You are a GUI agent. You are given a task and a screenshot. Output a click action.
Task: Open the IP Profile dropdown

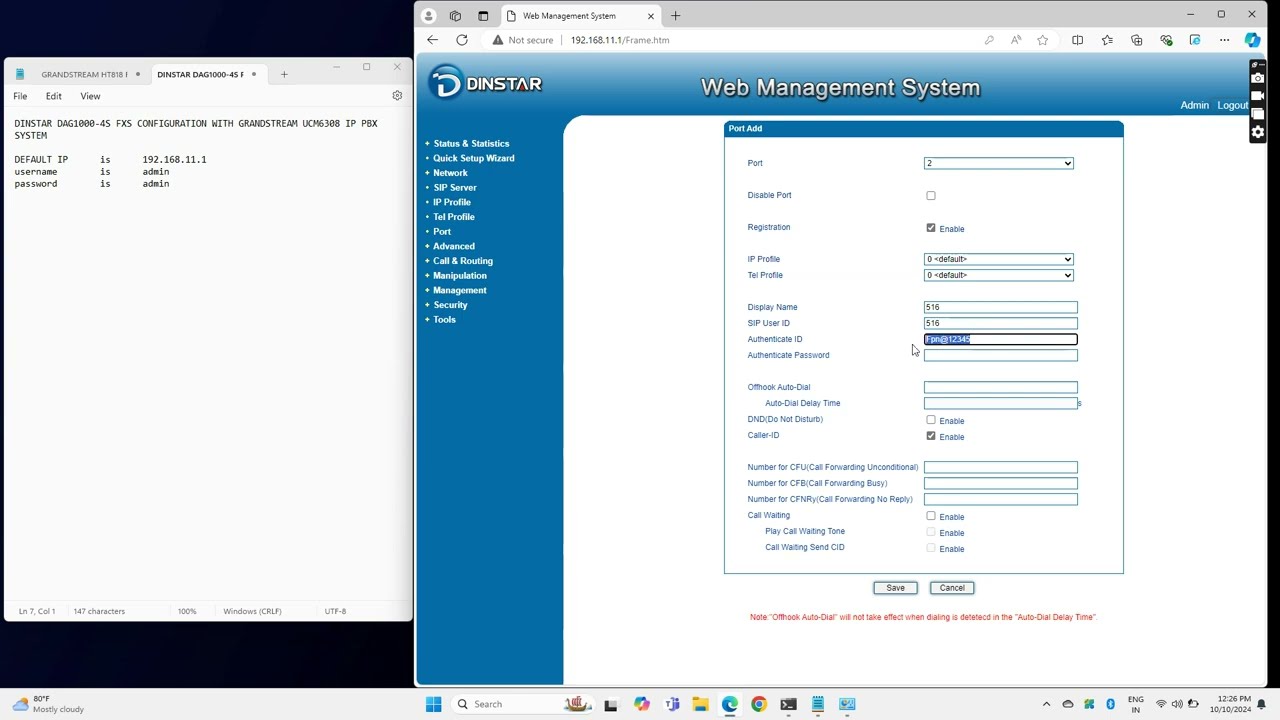(x=999, y=259)
